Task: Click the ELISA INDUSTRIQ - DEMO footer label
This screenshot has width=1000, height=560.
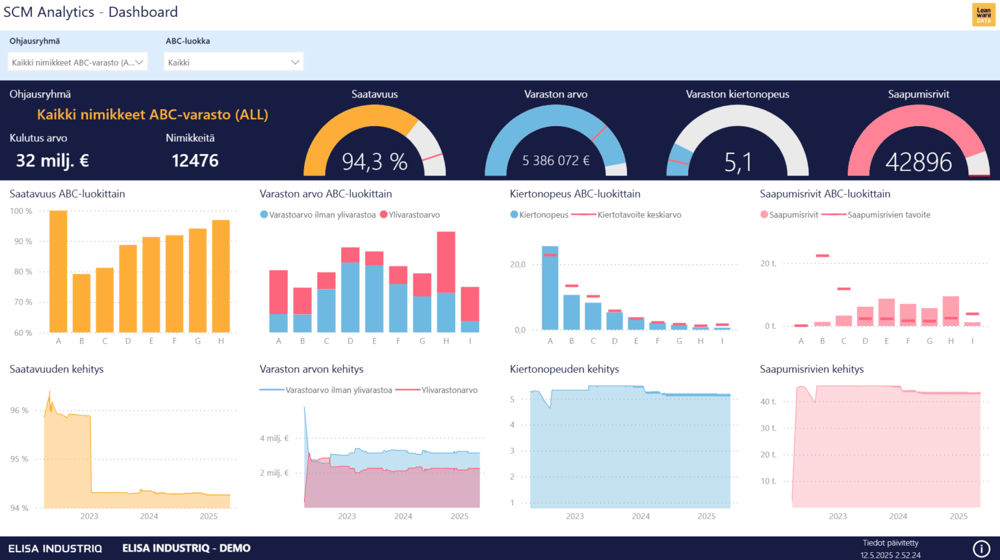Action: (x=186, y=548)
